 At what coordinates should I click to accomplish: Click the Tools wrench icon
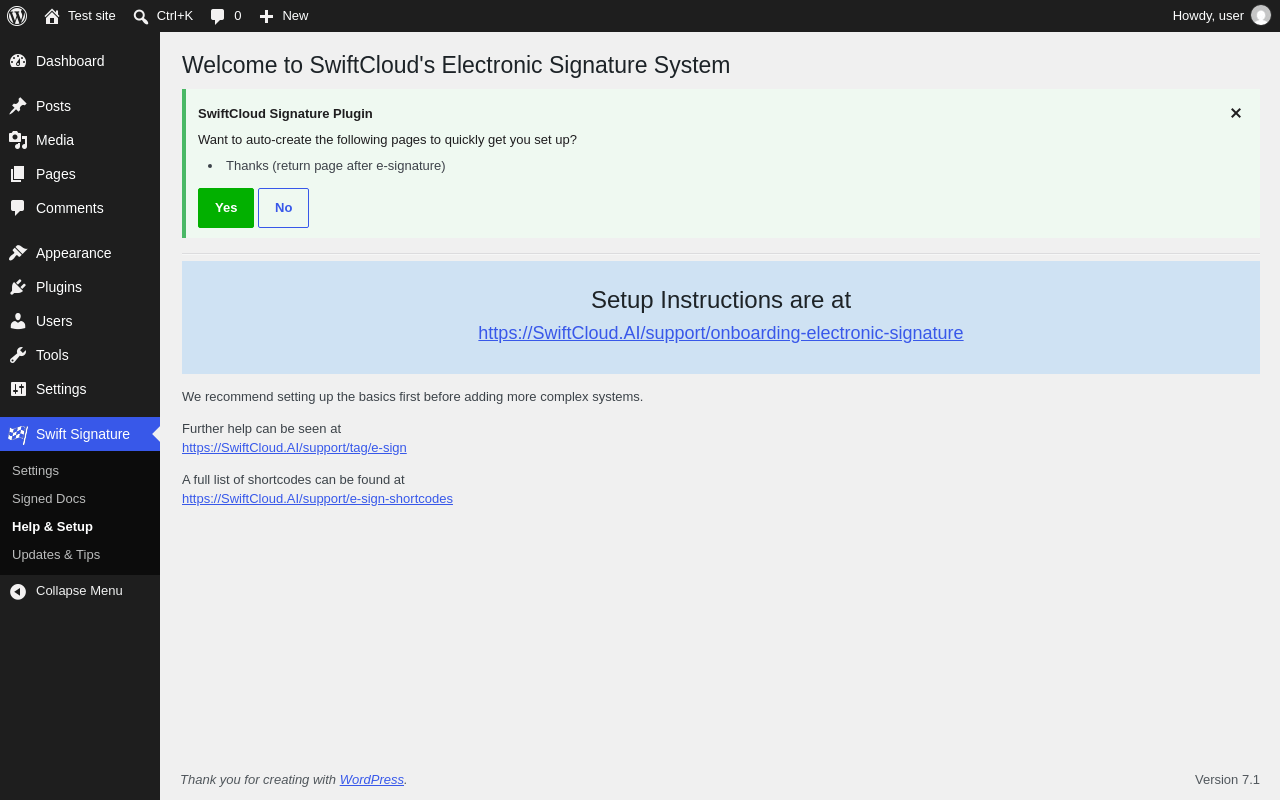[18, 355]
